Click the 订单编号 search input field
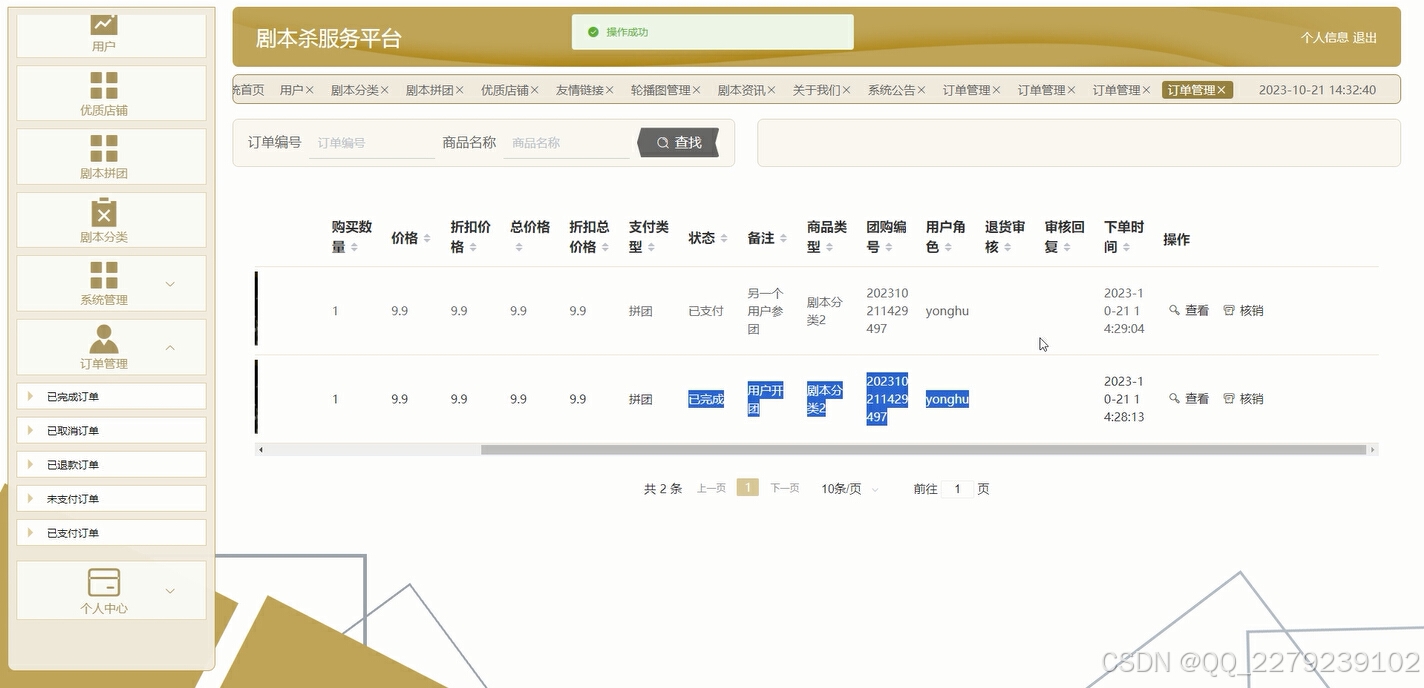 click(x=370, y=142)
